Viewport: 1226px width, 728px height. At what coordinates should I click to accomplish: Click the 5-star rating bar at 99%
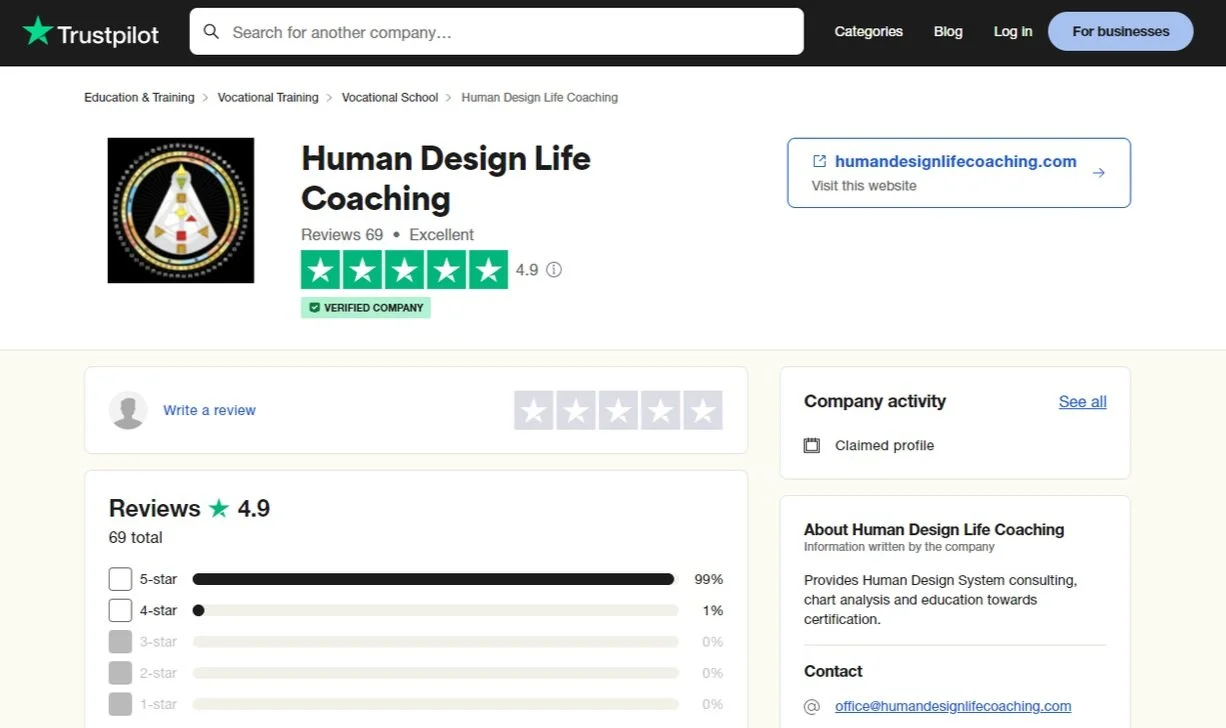(435, 579)
